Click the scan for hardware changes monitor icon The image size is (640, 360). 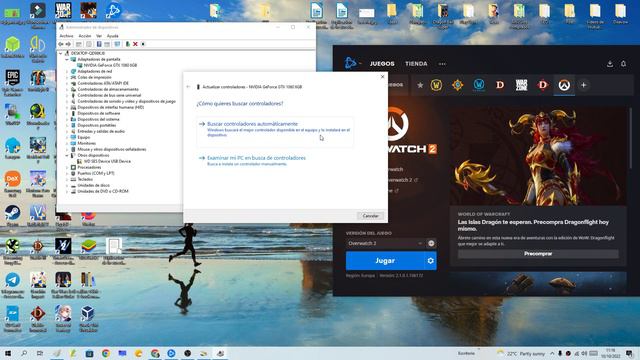(118, 44)
